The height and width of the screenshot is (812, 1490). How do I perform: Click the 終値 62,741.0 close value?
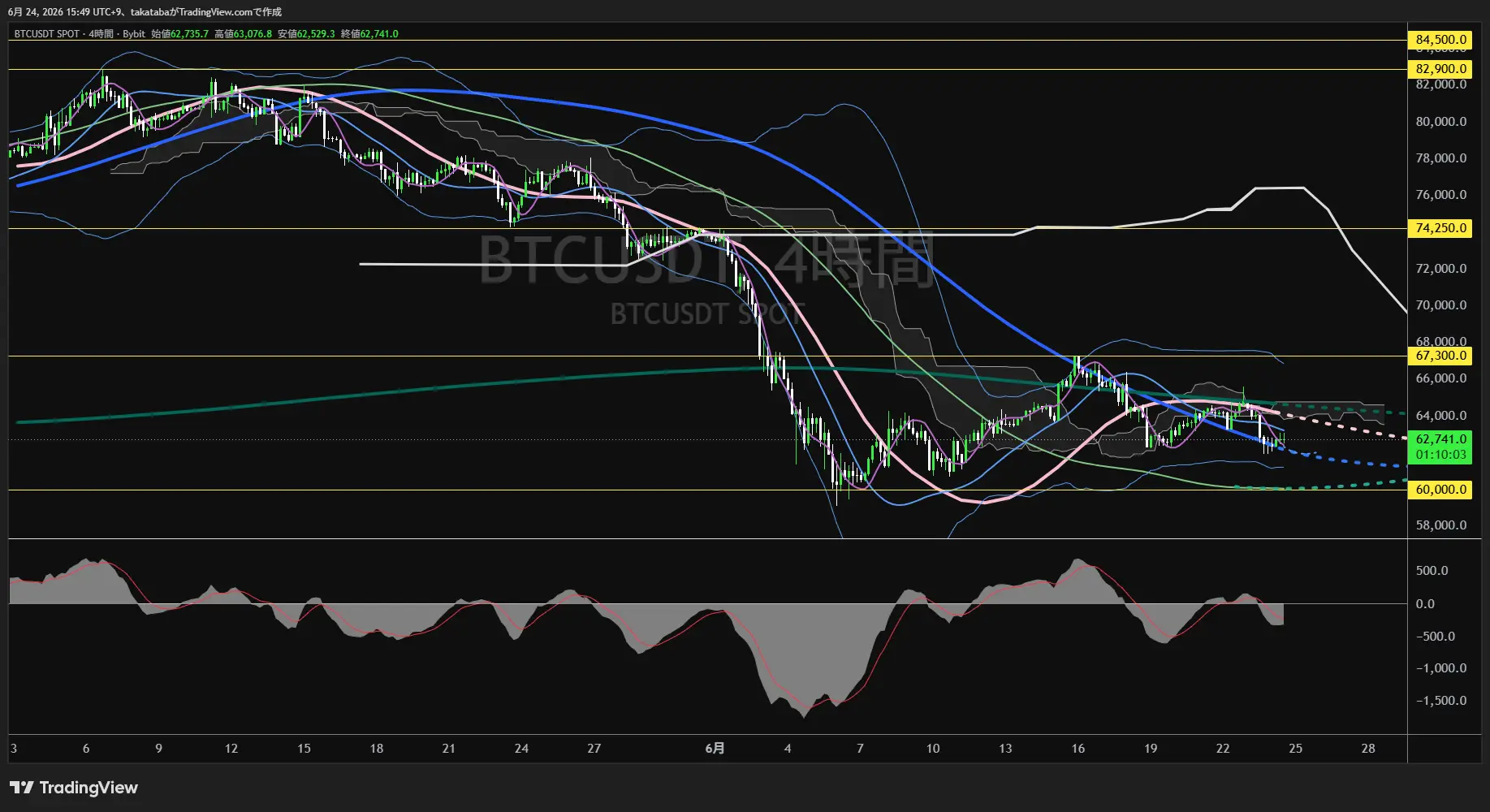[369, 34]
